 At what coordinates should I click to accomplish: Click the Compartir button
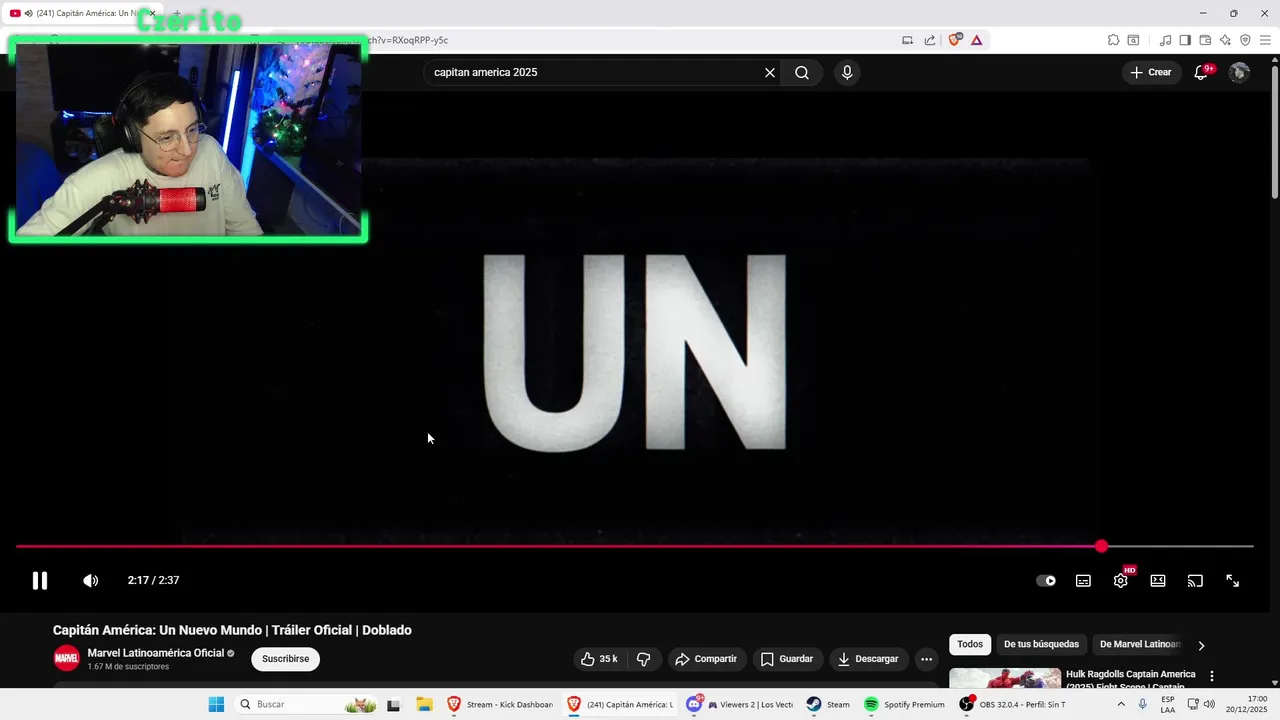click(707, 659)
